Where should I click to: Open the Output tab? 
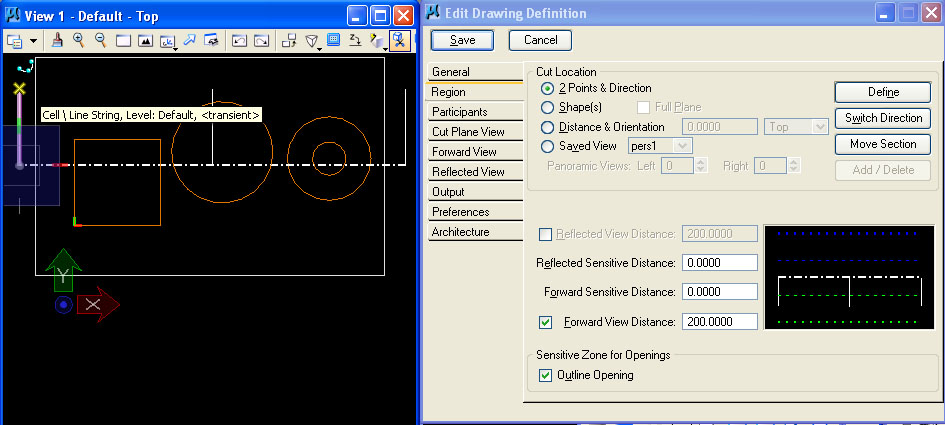475,192
